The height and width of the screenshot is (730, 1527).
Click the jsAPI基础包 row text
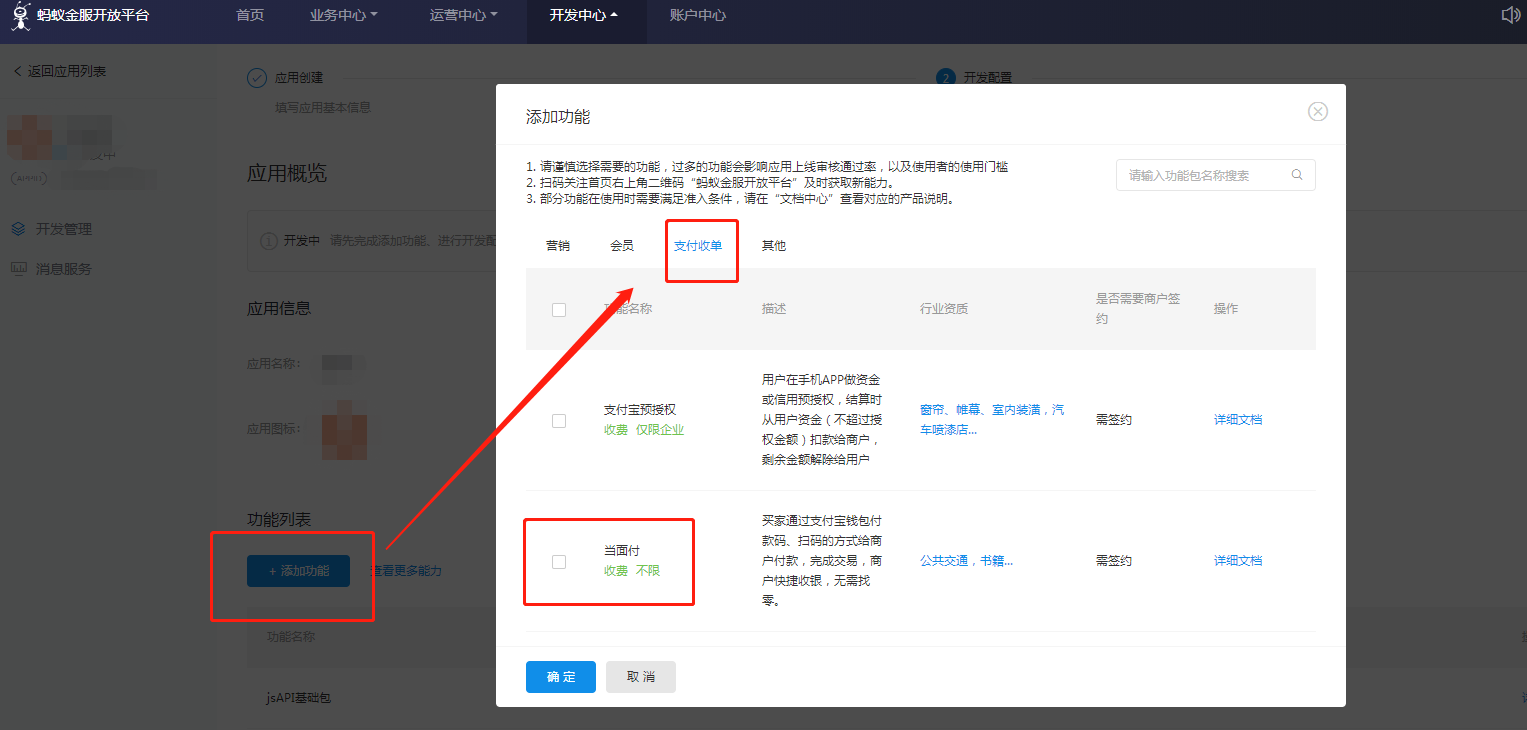[298, 698]
